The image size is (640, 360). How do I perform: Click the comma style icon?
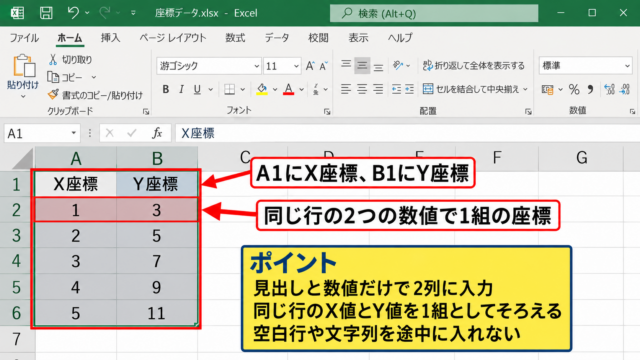coord(590,89)
